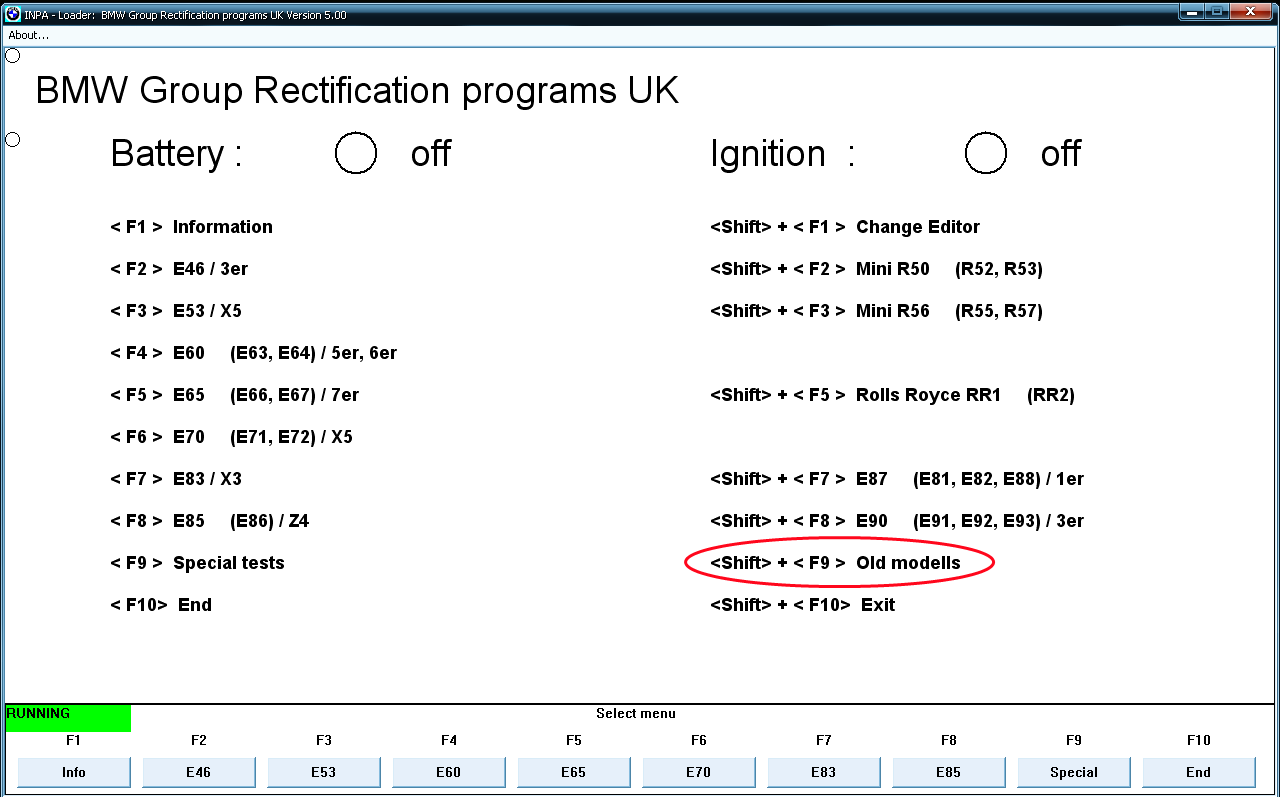This screenshot has width=1280, height=797.
Task: Click the 'Ignition :' label
Action: click(783, 154)
